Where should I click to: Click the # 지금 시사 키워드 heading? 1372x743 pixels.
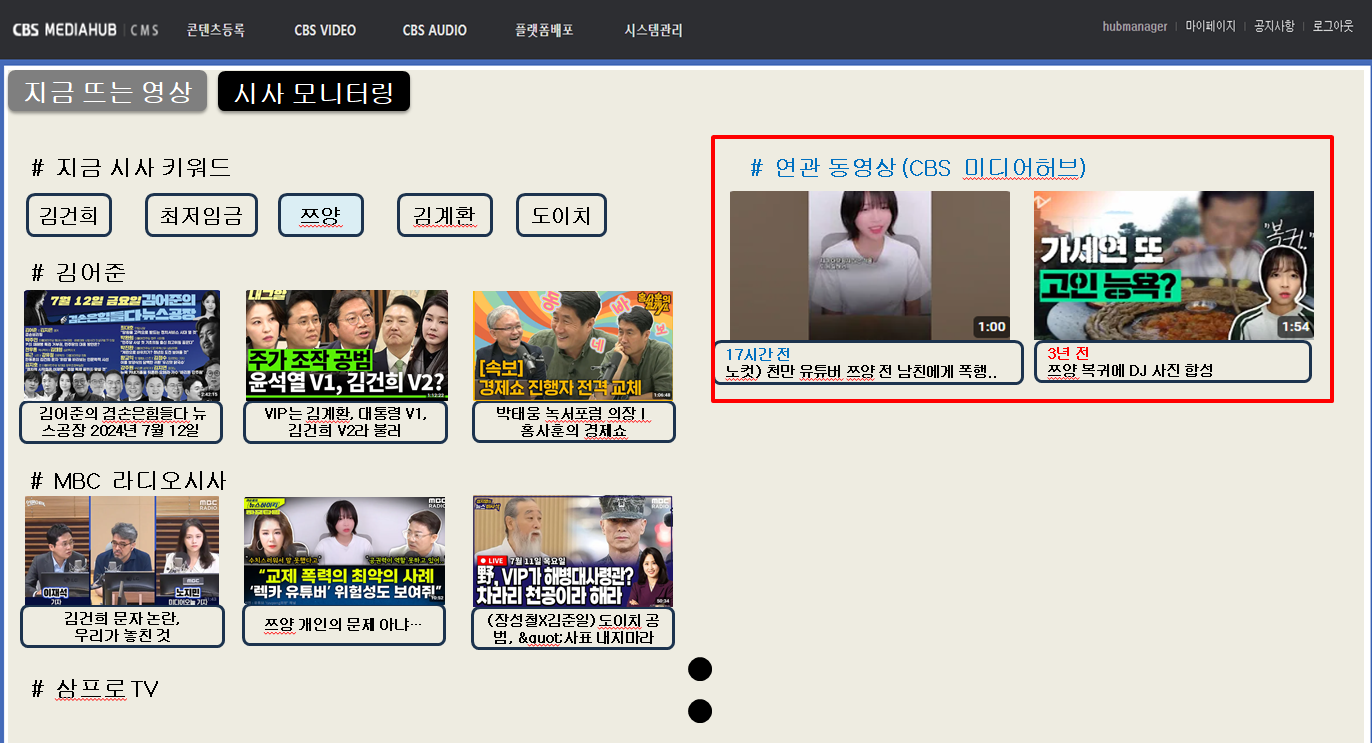pos(131,168)
